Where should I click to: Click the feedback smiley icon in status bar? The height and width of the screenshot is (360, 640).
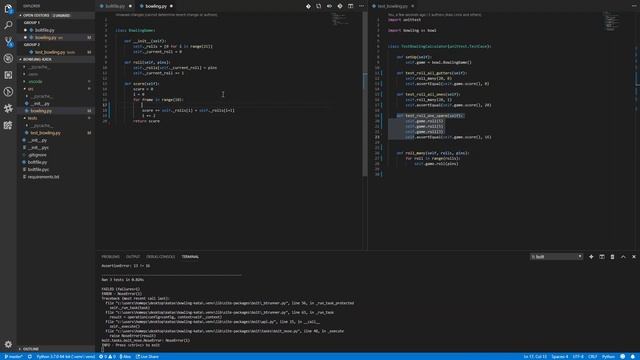[622, 357]
